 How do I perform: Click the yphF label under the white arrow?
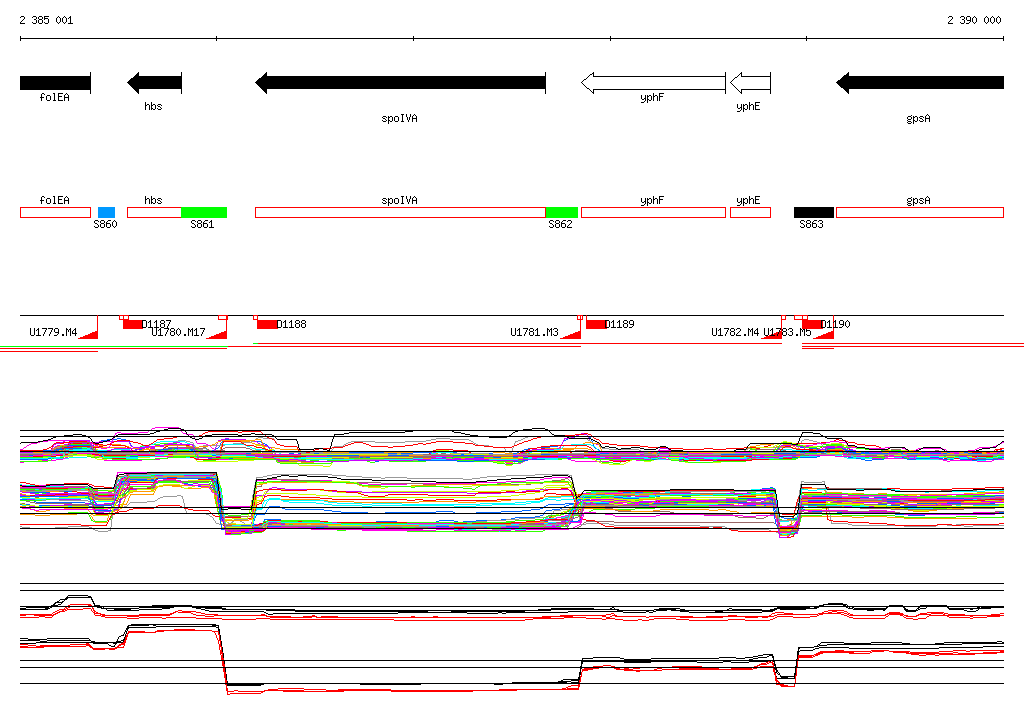point(652,97)
